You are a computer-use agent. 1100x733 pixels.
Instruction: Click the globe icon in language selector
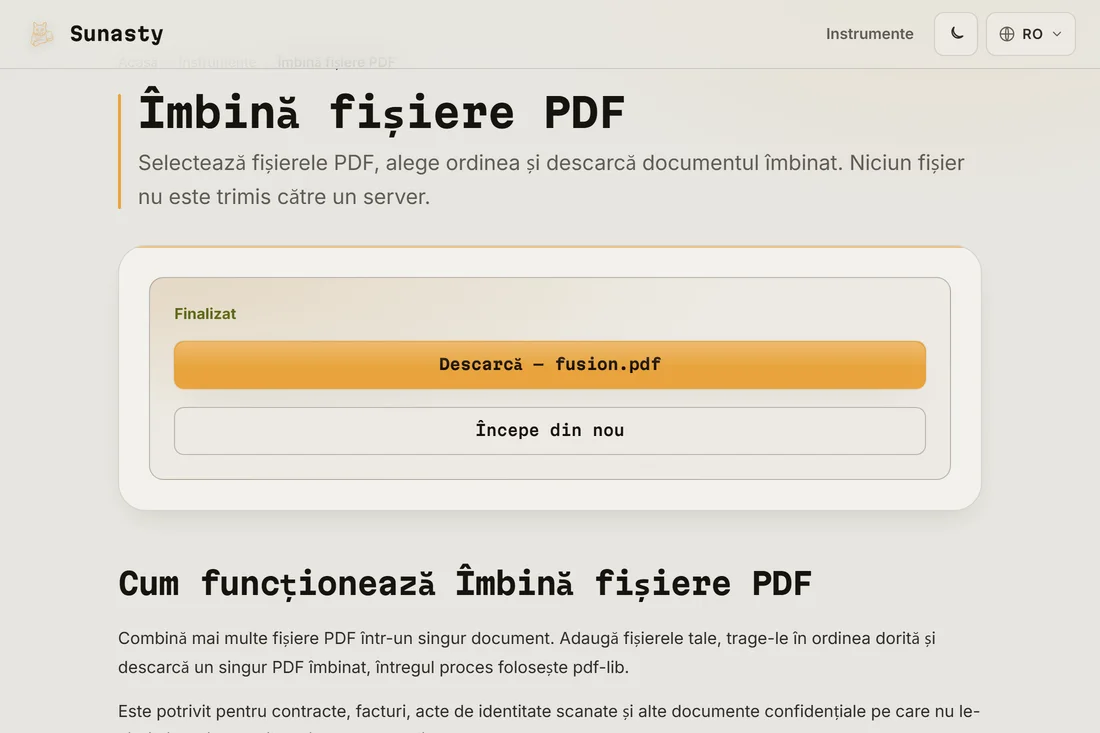[x=1007, y=34]
